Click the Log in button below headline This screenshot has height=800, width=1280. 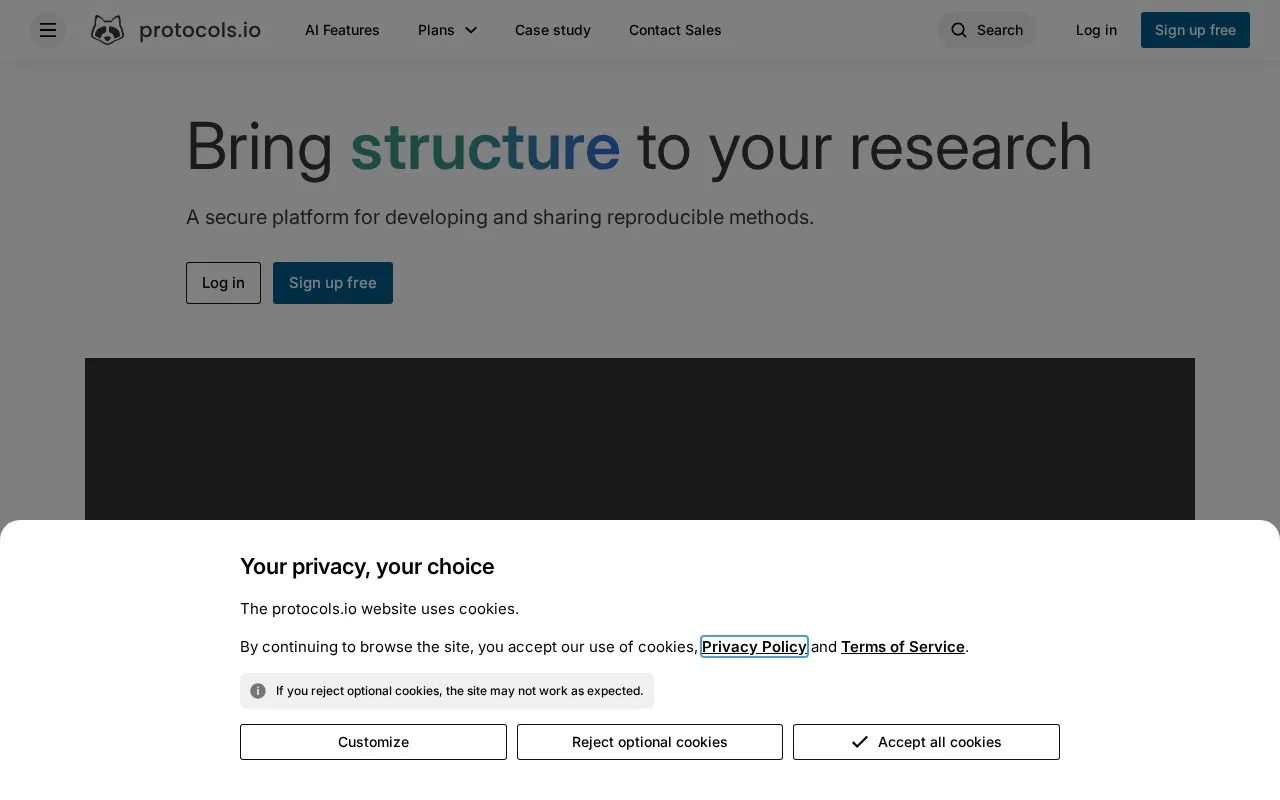223,283
